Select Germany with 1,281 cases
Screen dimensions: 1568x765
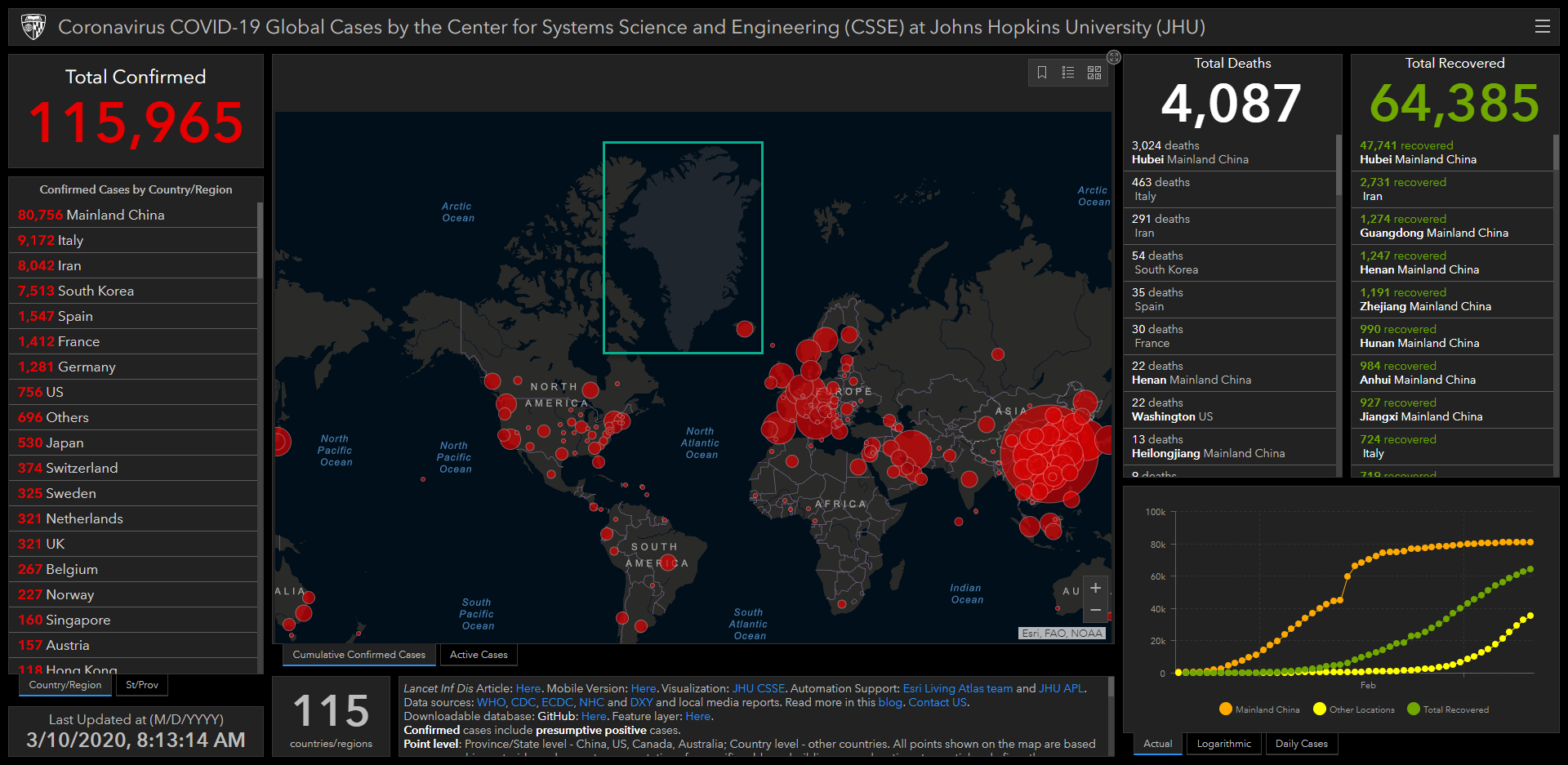tap(135, 367)
